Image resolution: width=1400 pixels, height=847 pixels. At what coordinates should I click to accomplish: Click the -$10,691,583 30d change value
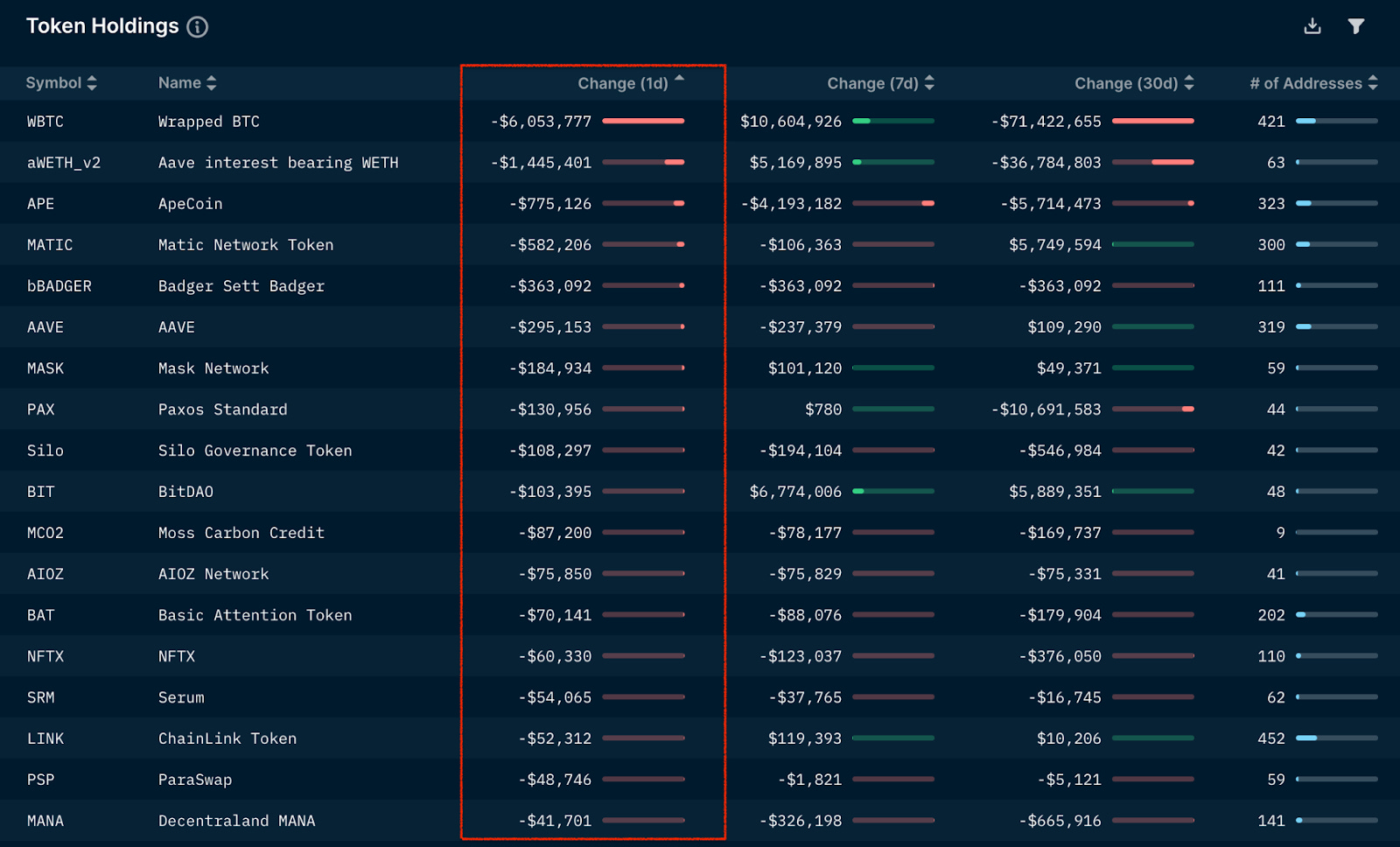tap(1046, 409)
